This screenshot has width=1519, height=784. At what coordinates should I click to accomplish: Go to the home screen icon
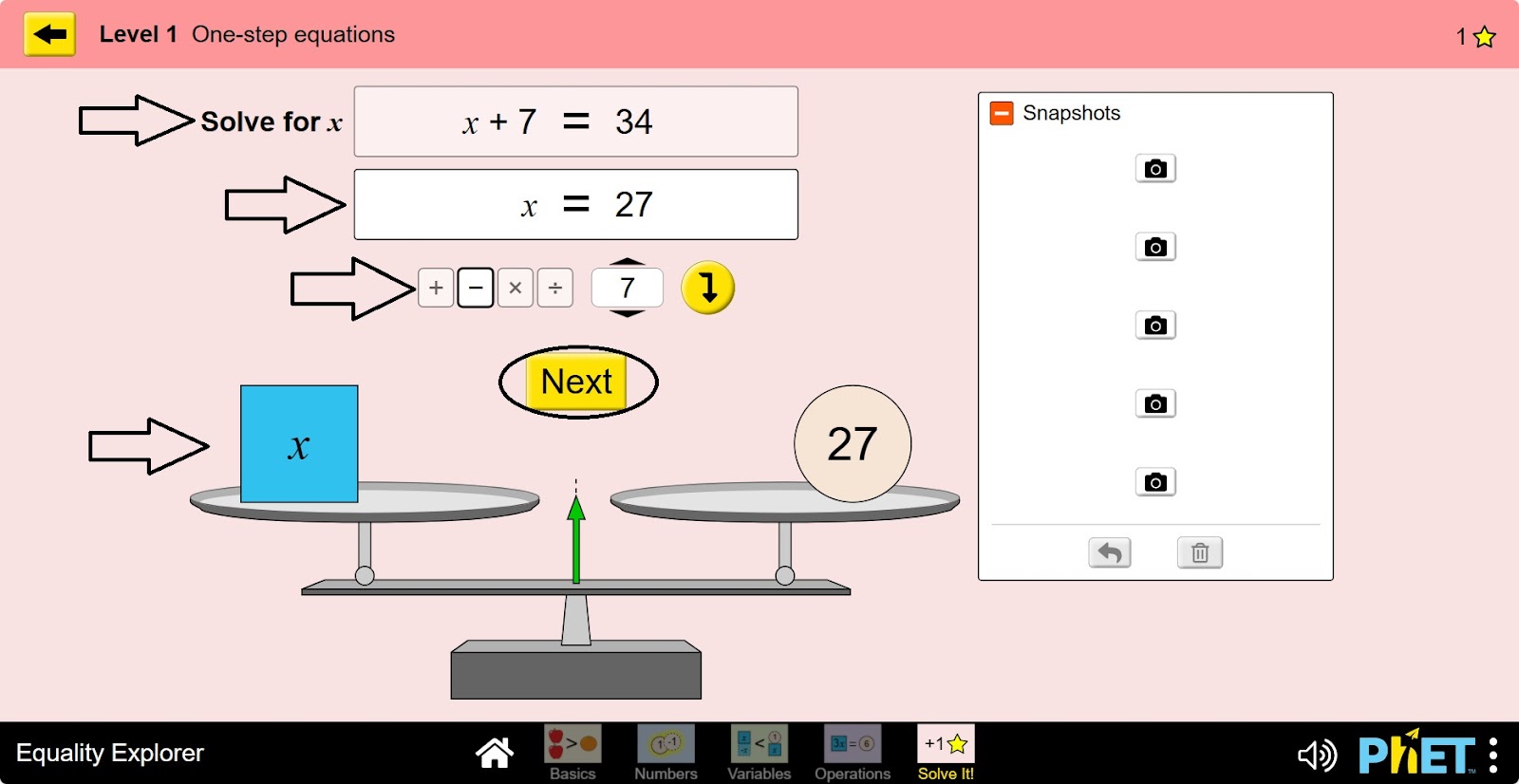pos(494,754)
